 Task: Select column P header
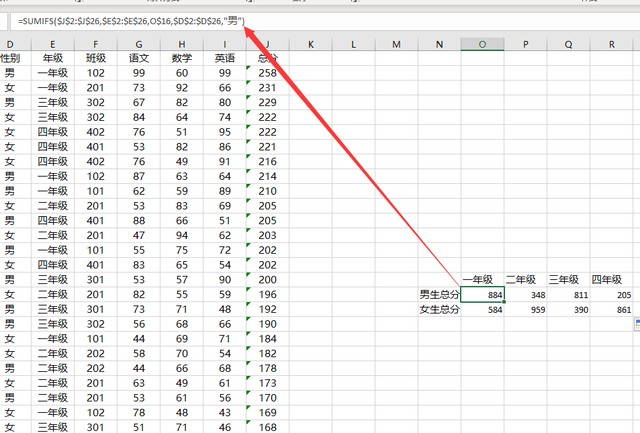[x=525, y=44]
